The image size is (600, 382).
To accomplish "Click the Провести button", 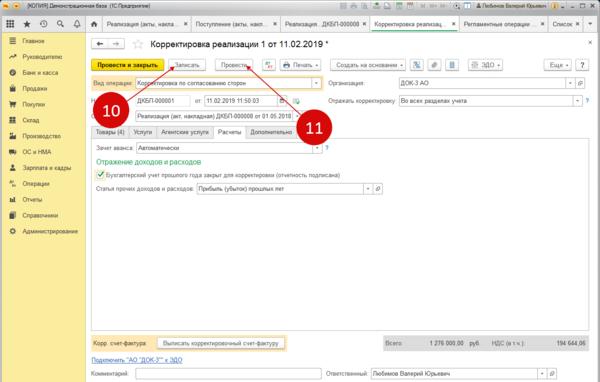I will pos(234,65).
